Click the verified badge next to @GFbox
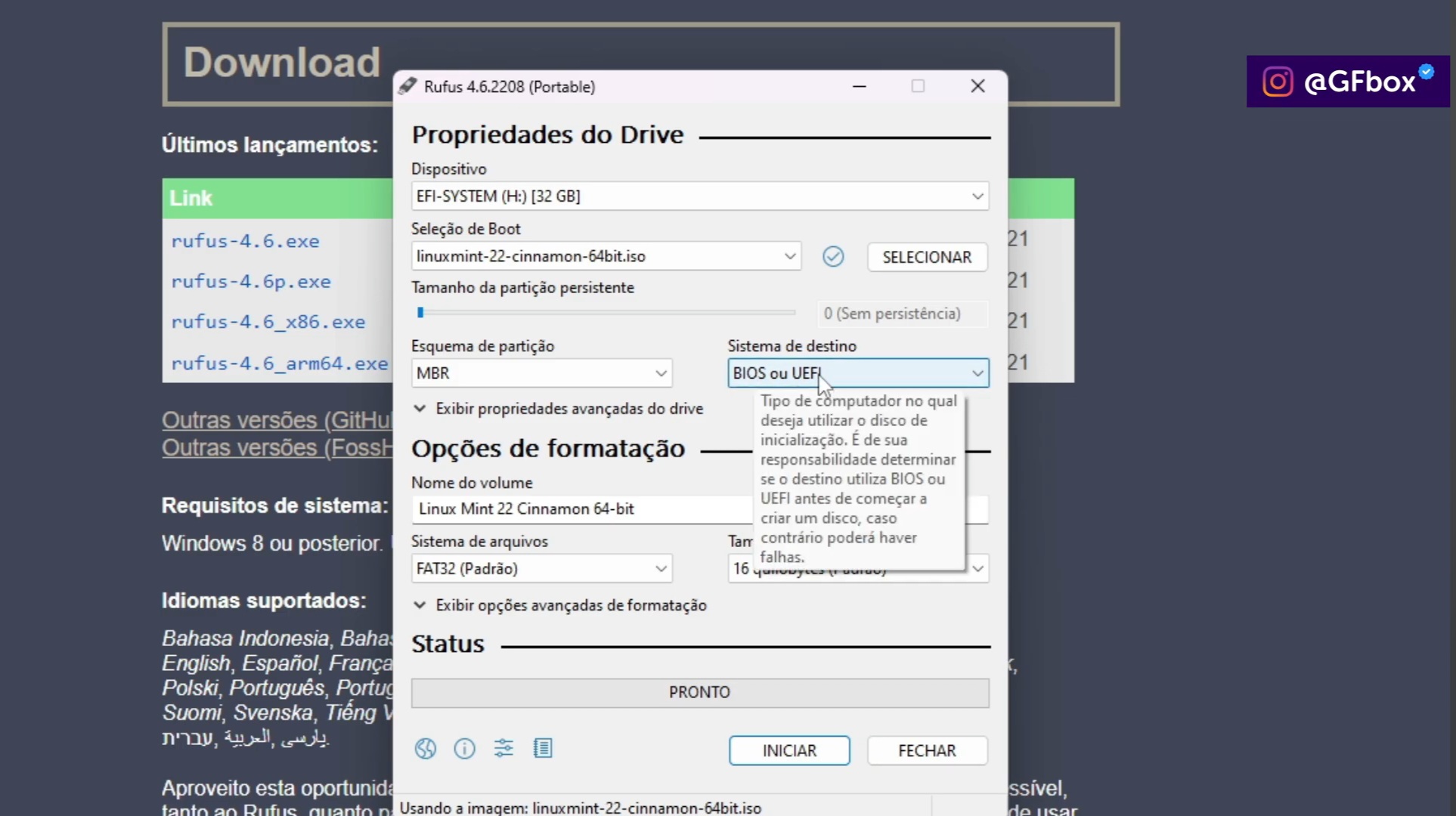This screenshot has width=1456, height=816. click(1426, 72)
